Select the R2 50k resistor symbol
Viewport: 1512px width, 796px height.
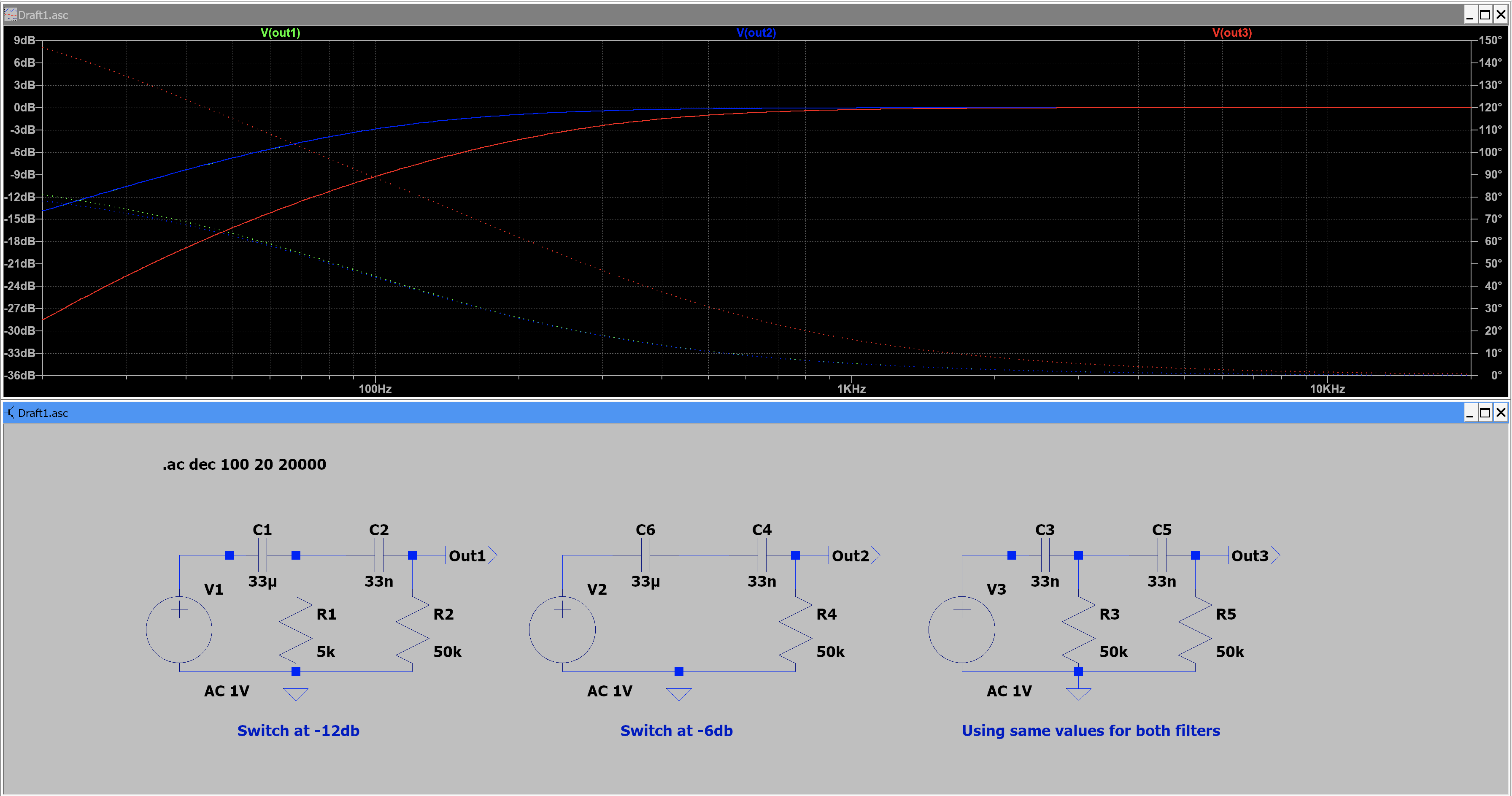click(x=413, y=630)
